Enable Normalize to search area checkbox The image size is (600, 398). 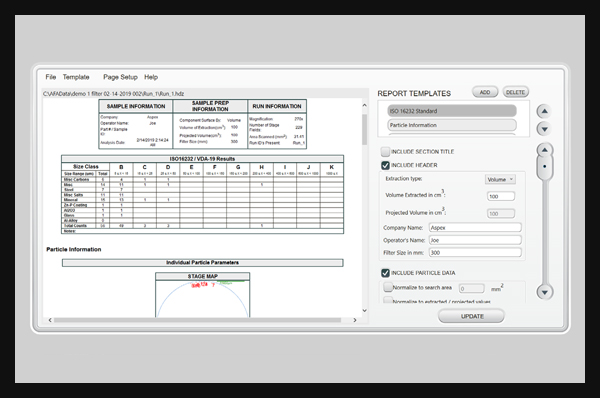point(388,287)
